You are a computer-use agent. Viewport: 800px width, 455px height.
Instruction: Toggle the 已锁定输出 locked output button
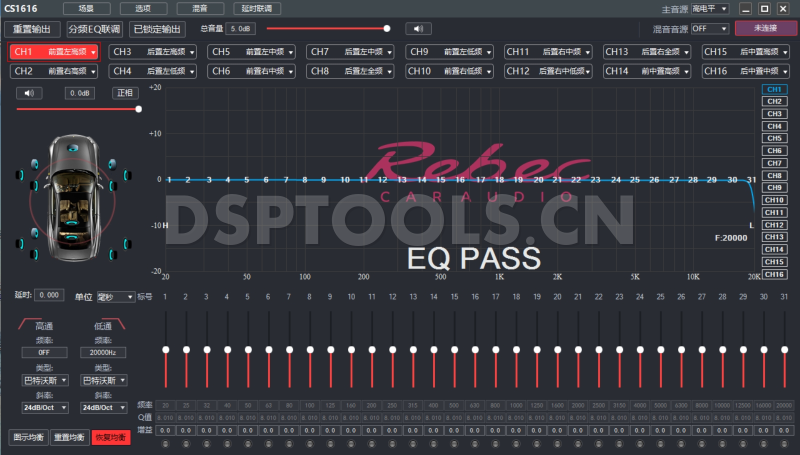158,29
